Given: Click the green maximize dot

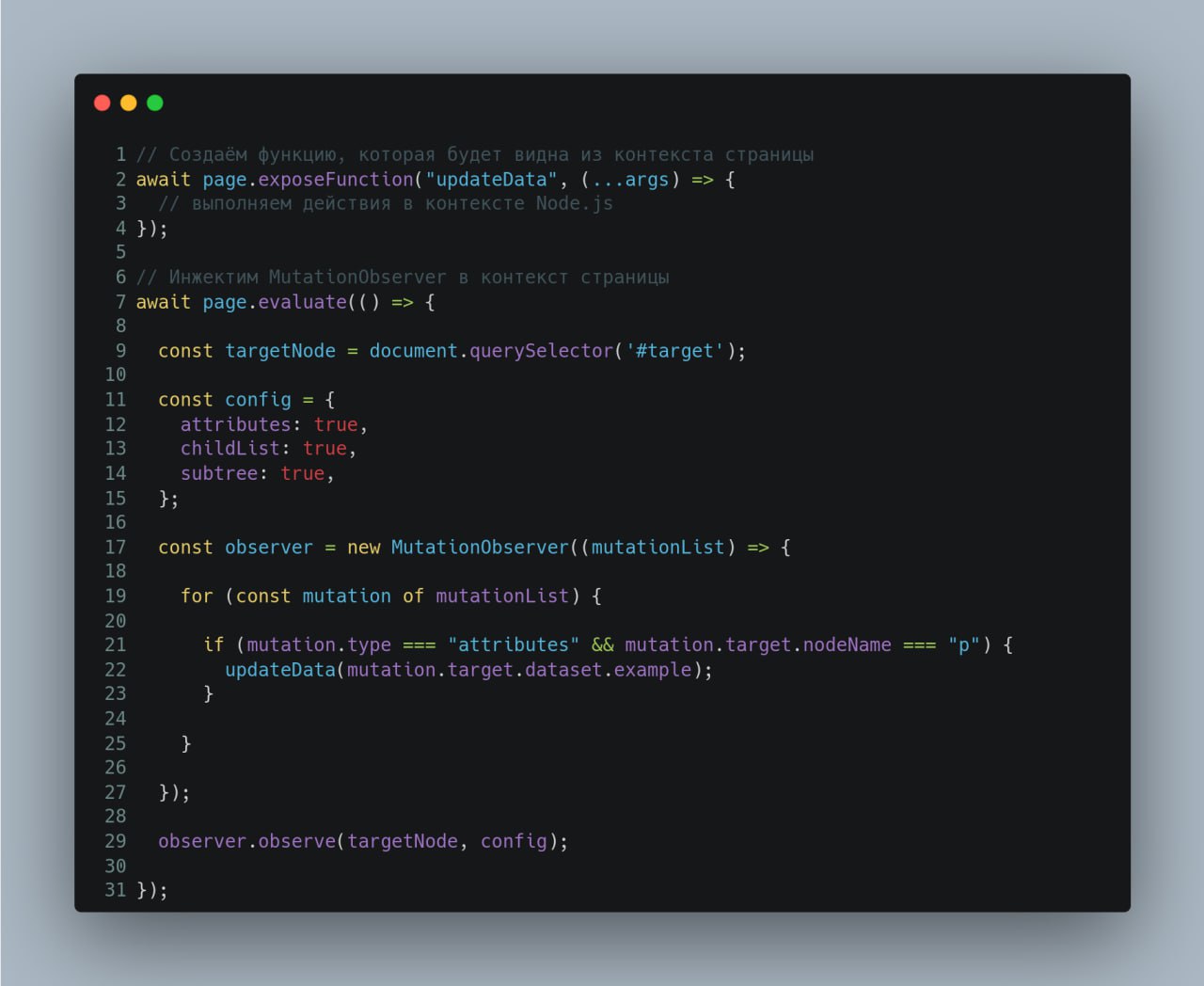Looking at the screenshot, I should click(x=155, y=103).
